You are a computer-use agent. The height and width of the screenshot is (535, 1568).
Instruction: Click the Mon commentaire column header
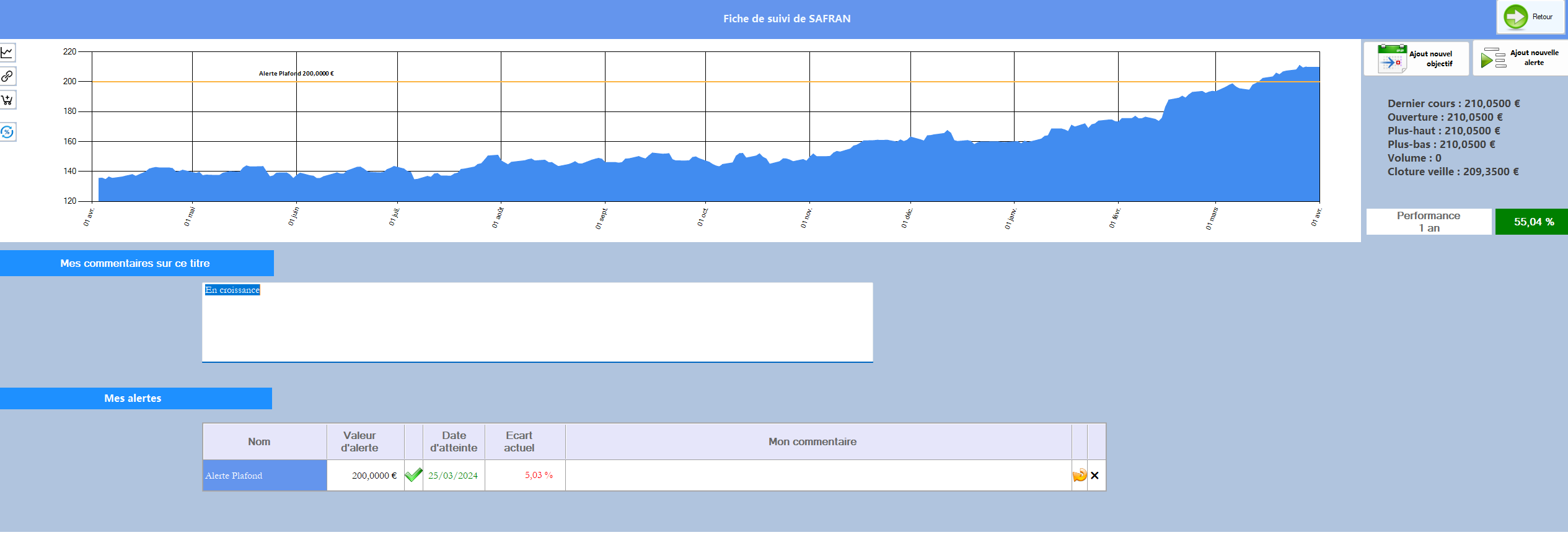click(818, 441)
